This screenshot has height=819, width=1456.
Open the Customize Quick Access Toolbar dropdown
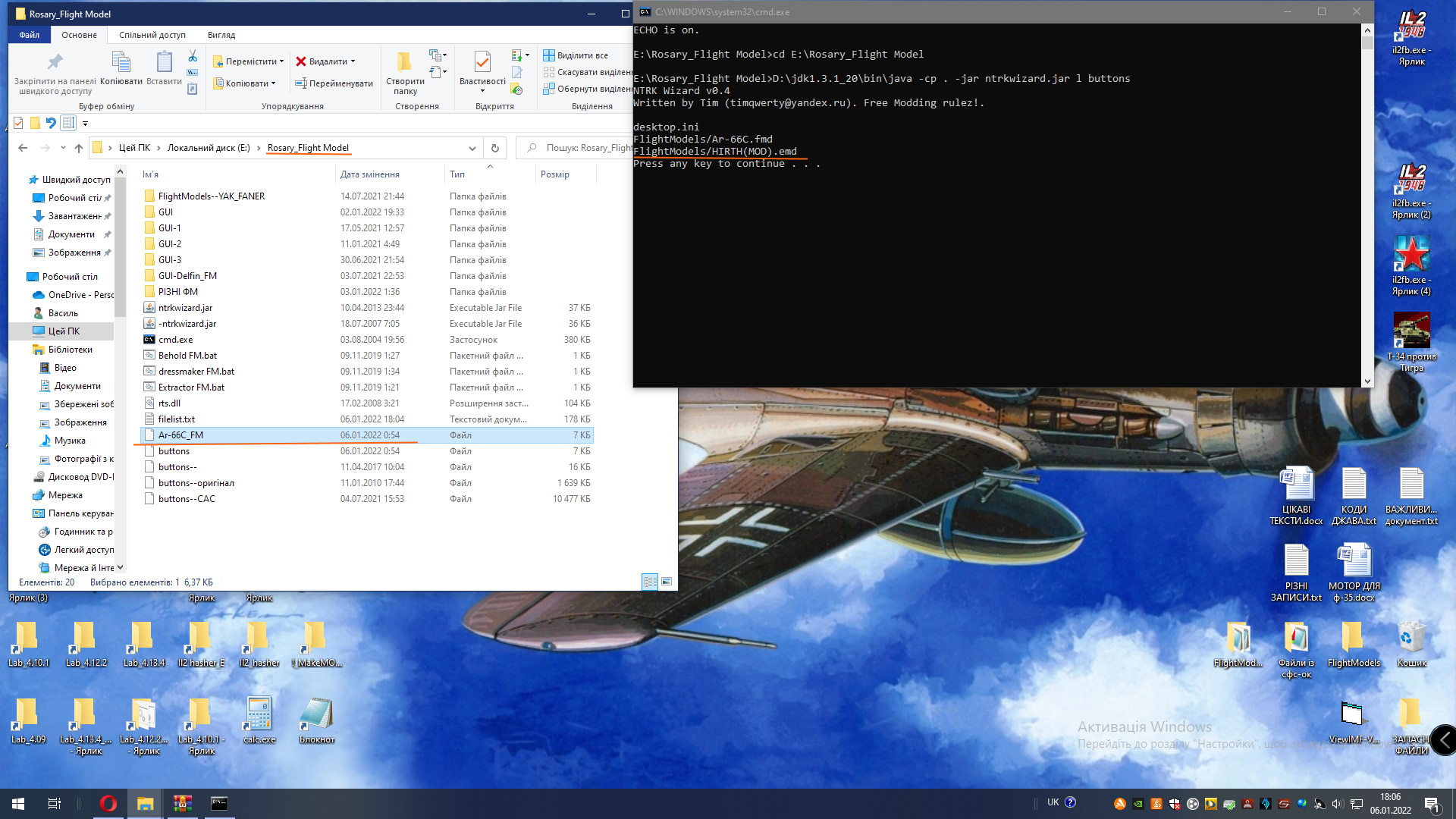point(85,124)
